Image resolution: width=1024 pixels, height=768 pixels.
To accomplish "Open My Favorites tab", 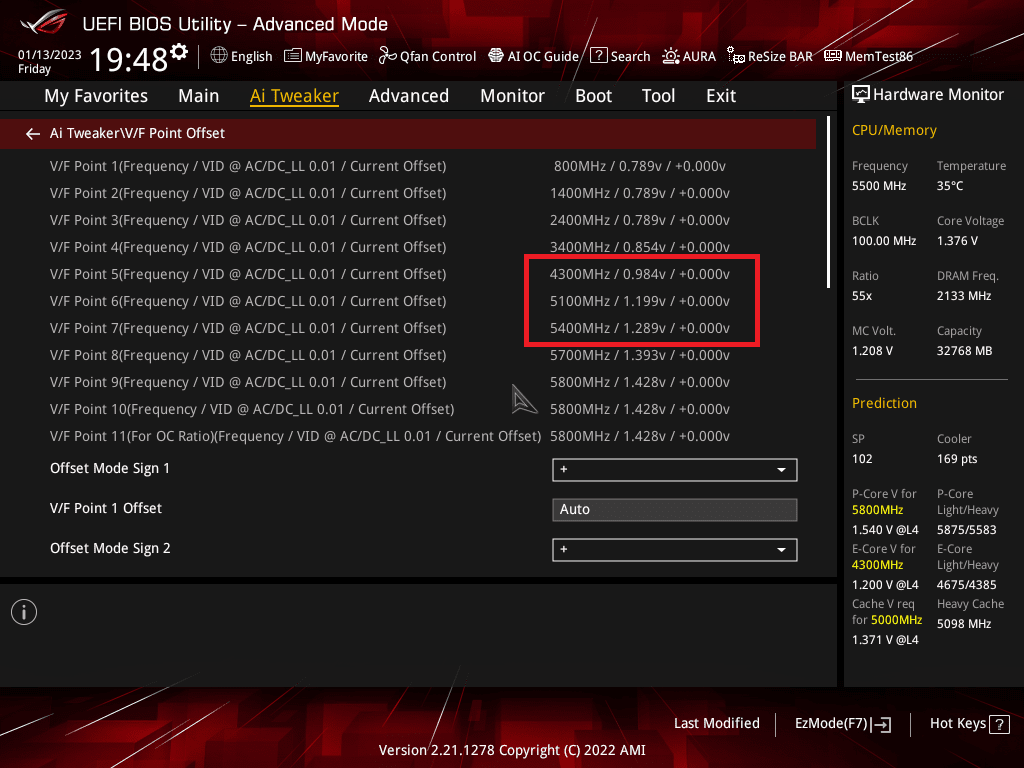I will 96,96.
